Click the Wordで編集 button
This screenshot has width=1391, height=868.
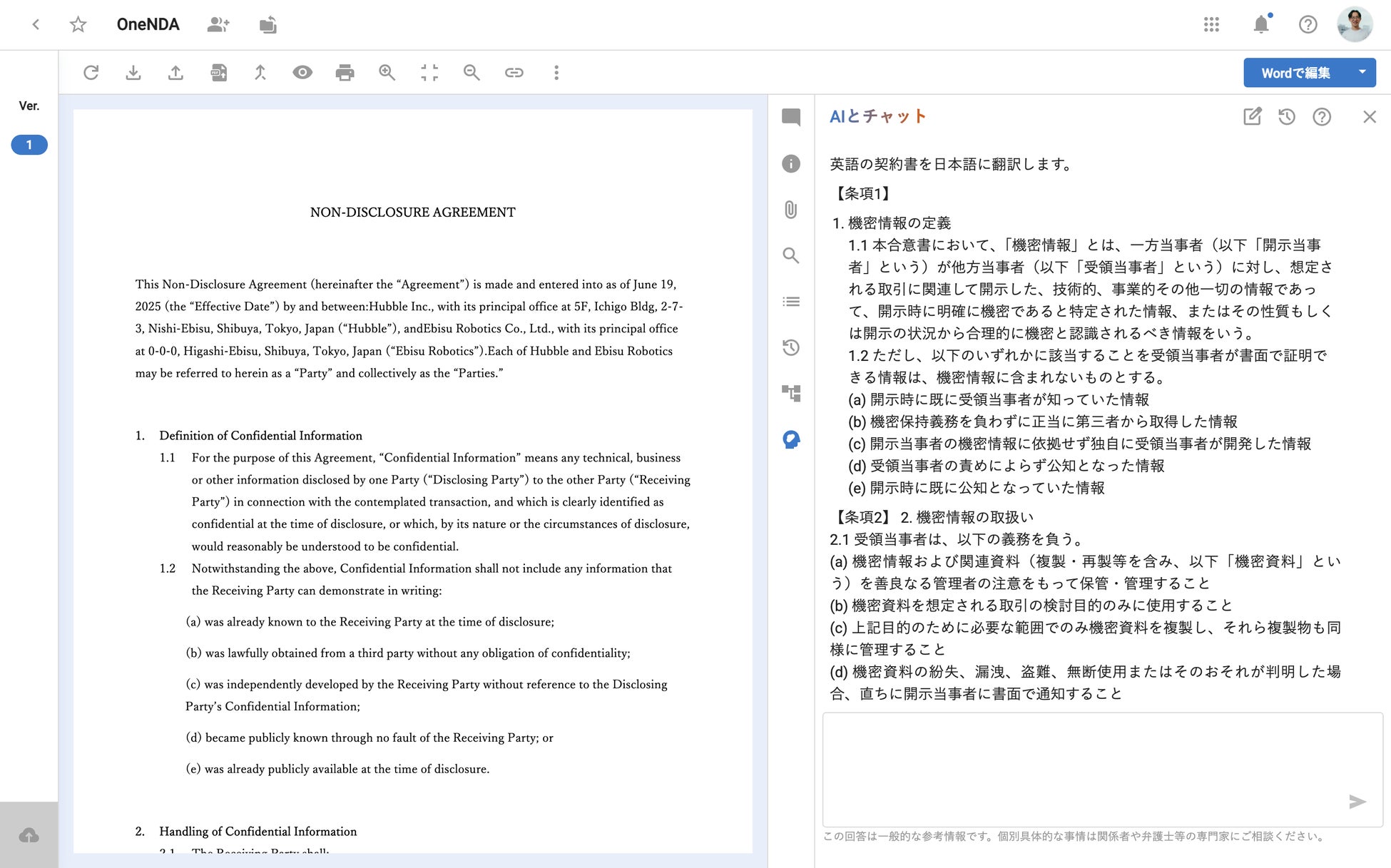(1296, 73)
